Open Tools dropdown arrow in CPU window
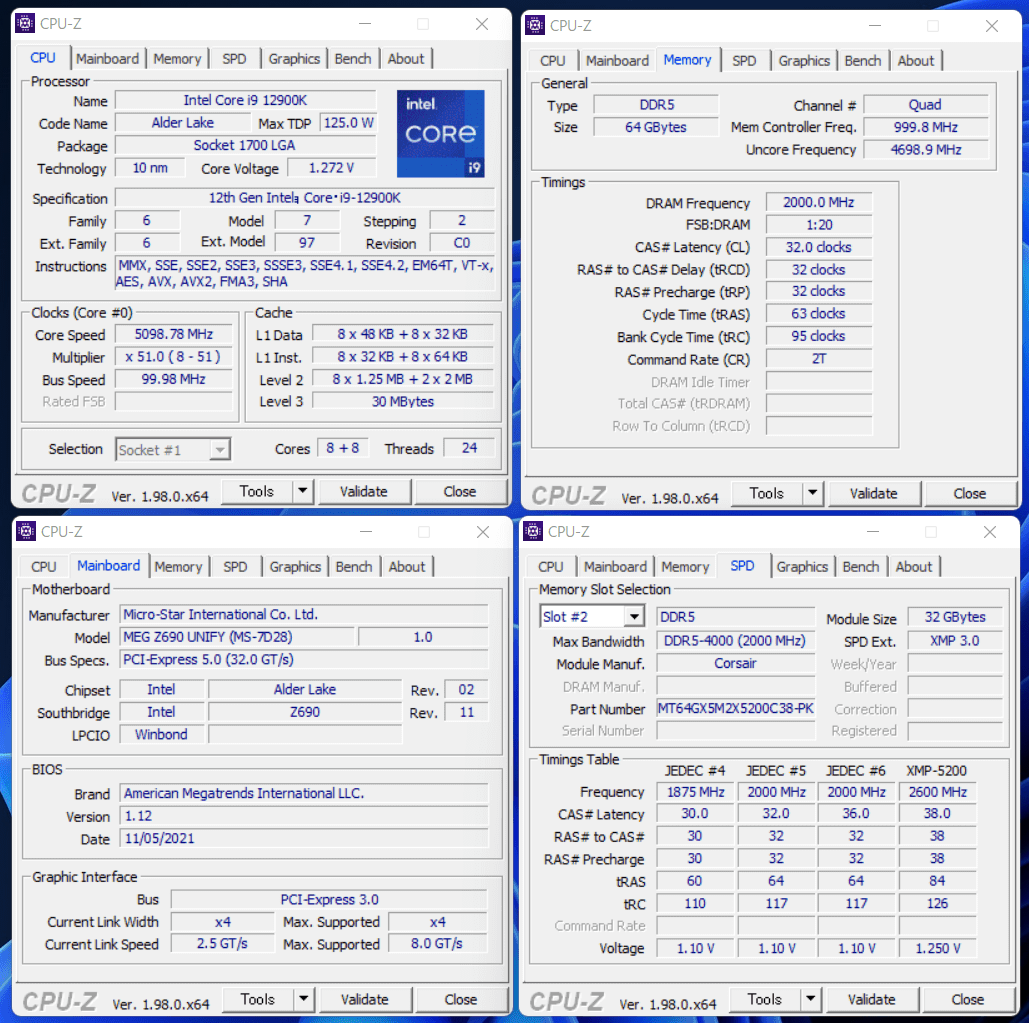 pos(303,491)
